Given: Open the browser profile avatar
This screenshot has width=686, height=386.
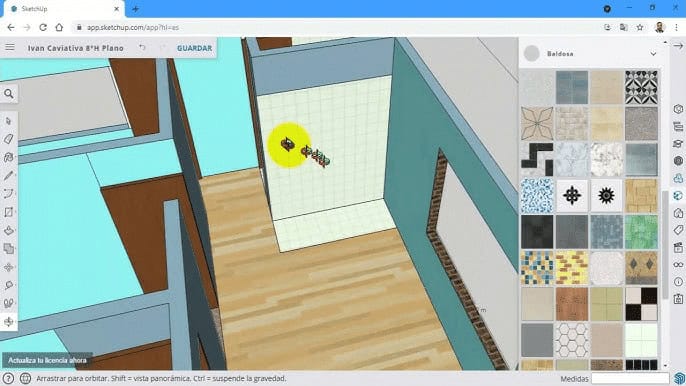Looking at the screenshot, I should tap(660, 27).
